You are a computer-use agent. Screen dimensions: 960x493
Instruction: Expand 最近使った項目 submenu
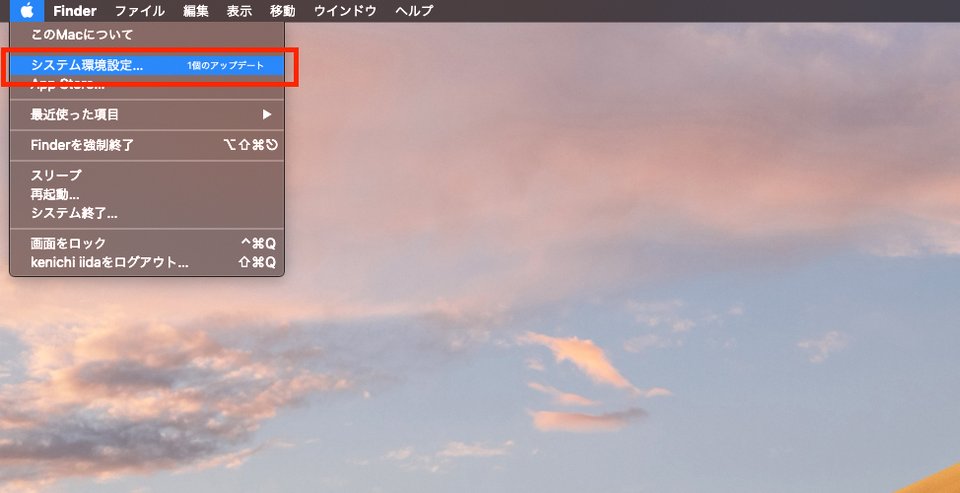[147, 115]
